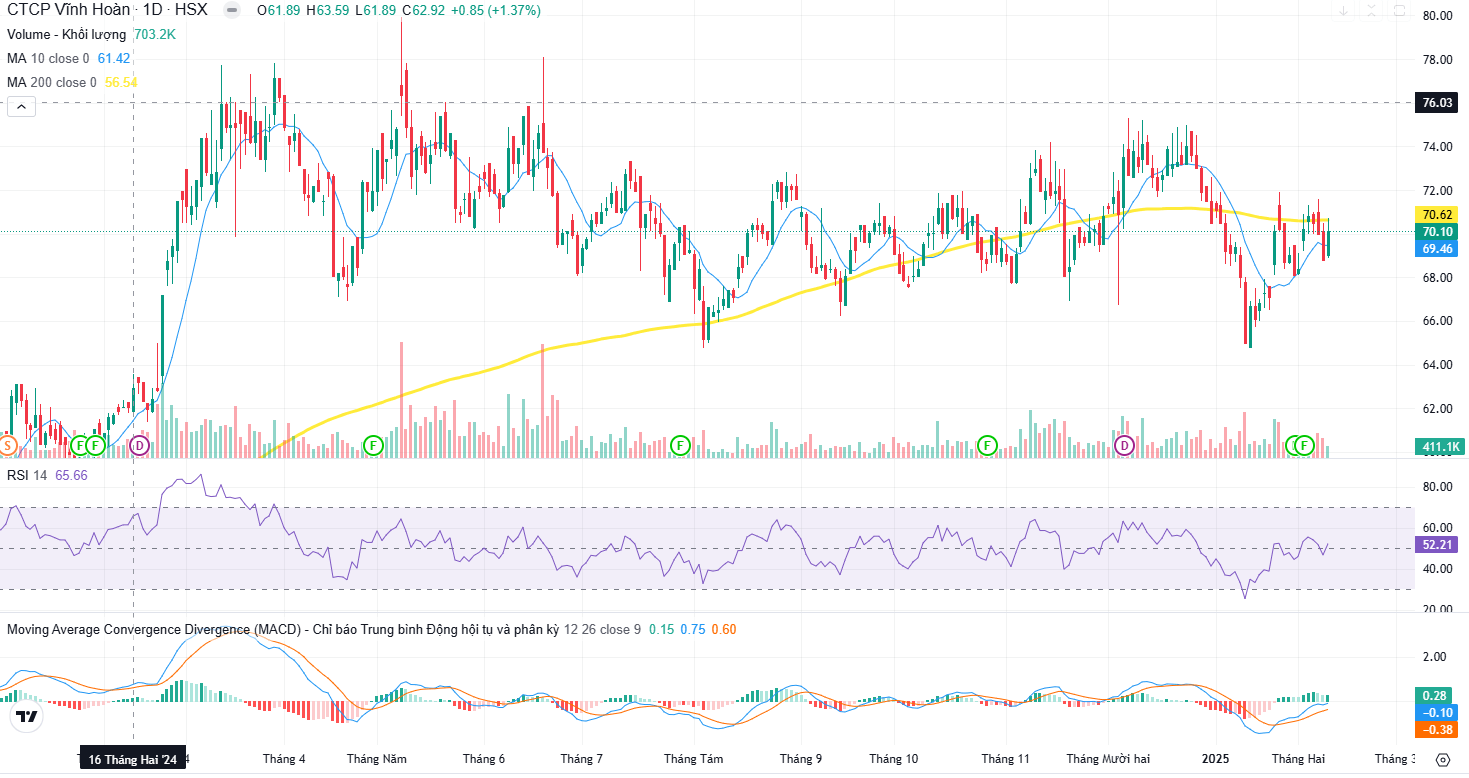Click Tháng Mười hai on the time axis
The image size is (1469, 778).
1108,759
